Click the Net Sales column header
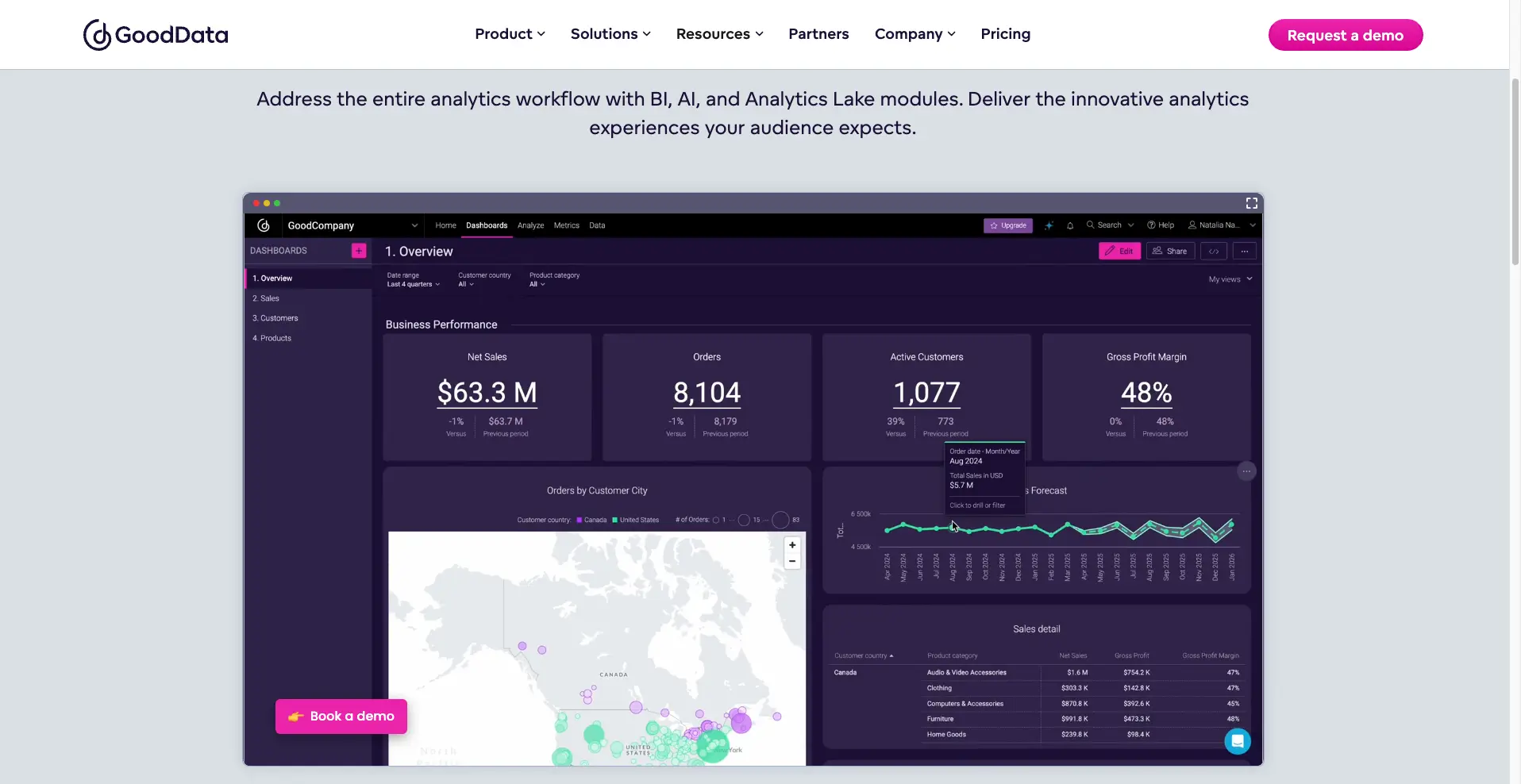This screenshot has height=784, width=1521. point(1073,656)
